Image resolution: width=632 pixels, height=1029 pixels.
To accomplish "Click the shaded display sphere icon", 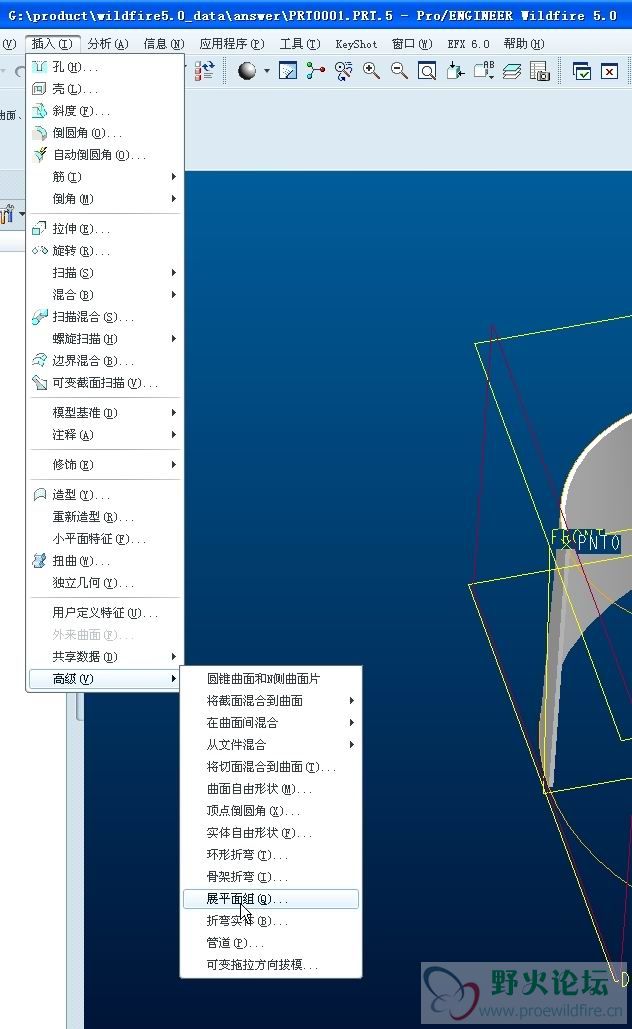I will pos(247,70).
